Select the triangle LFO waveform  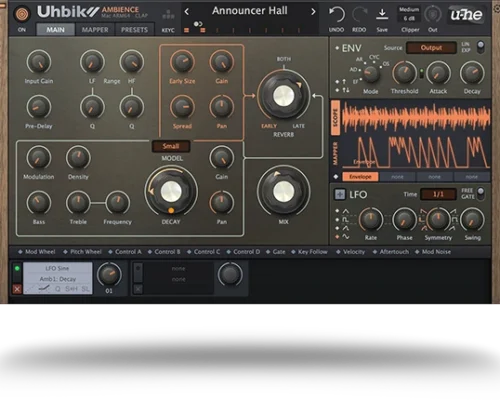tap(345, 211)
